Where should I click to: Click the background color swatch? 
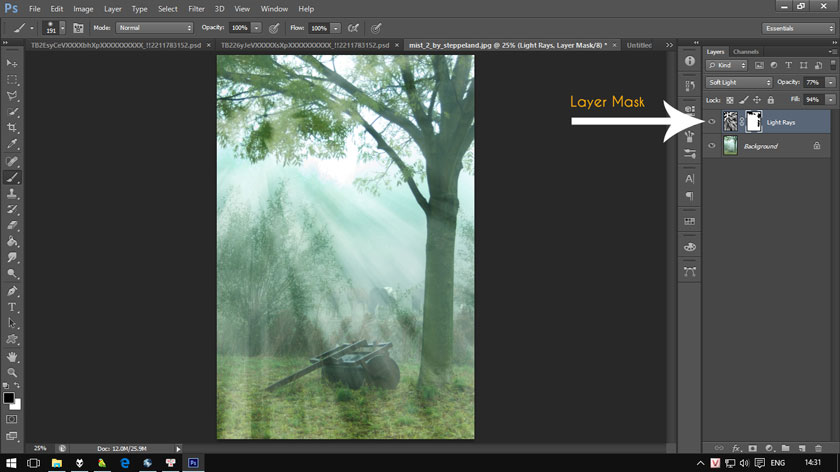(17, 405)
